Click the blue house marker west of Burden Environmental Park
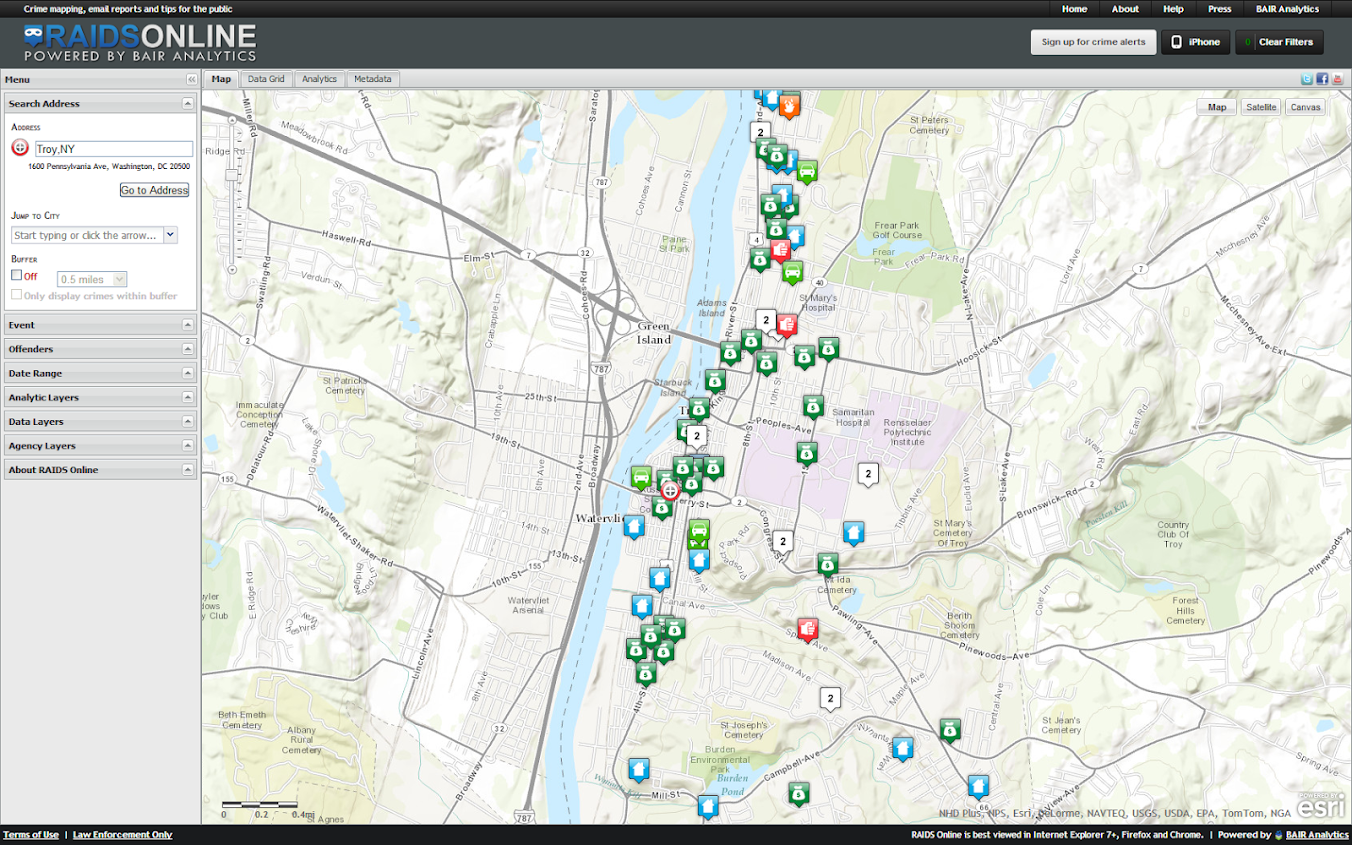1352x845 pixels. pyautogui.click(x=639, y=768)
